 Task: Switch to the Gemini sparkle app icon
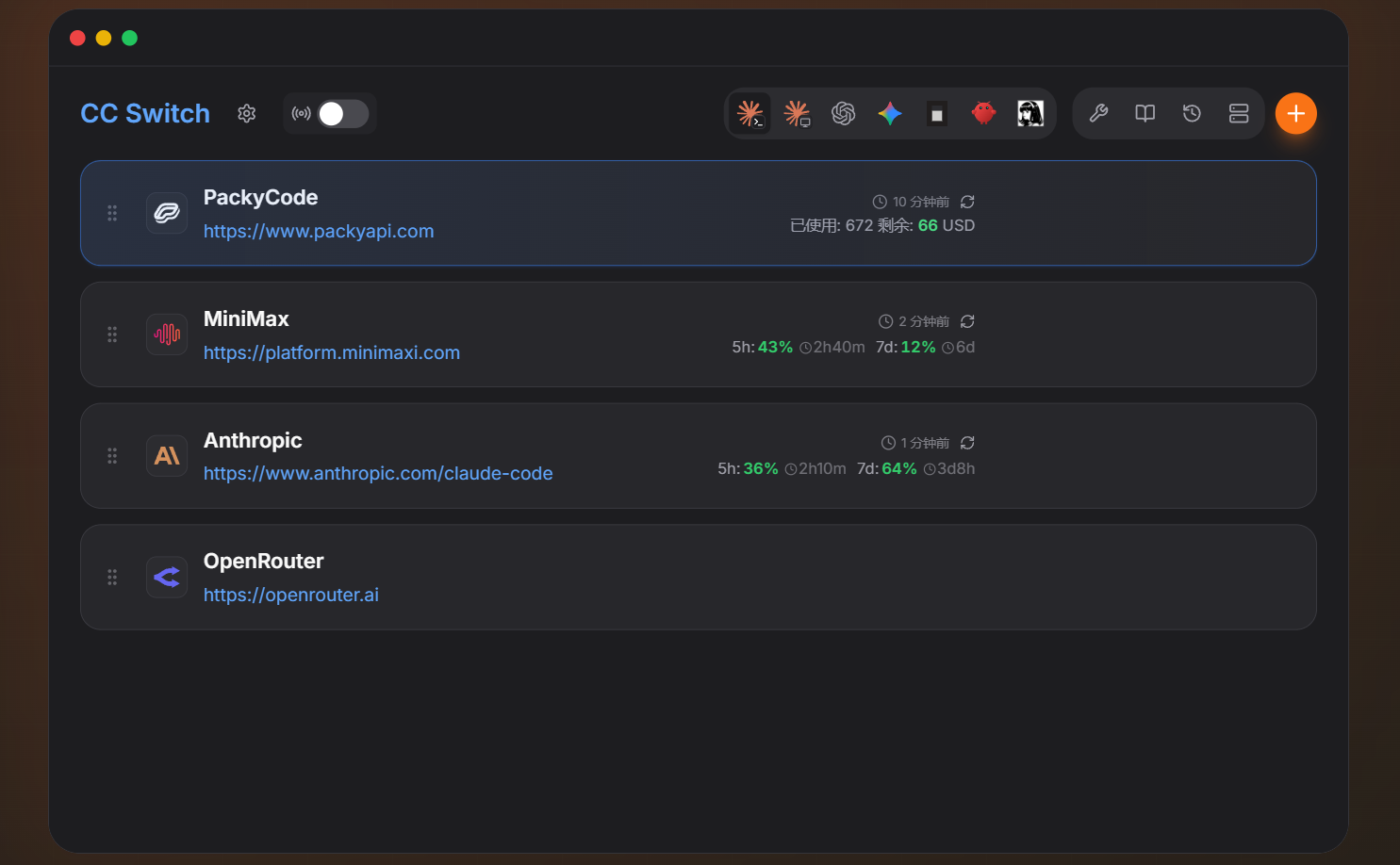pyautogui.click(x=890, y=113)
